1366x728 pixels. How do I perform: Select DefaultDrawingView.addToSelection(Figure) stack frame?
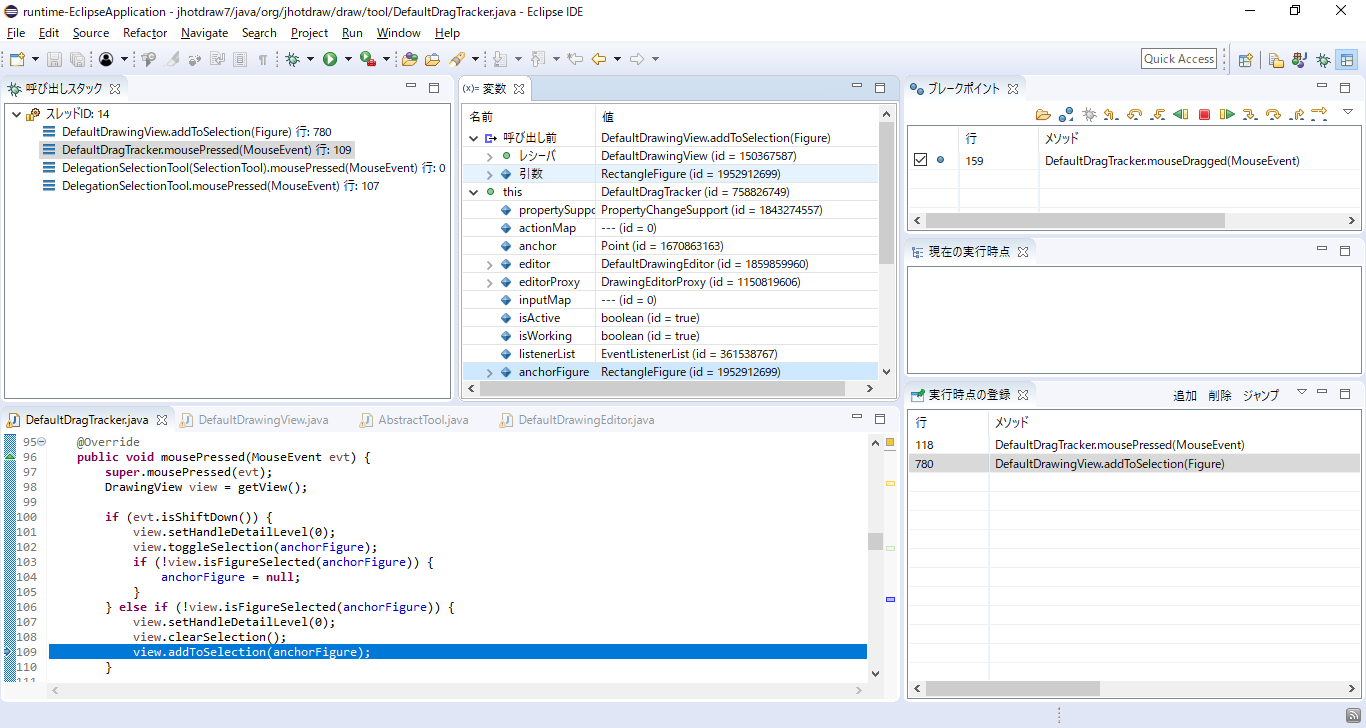pos(196,132)
